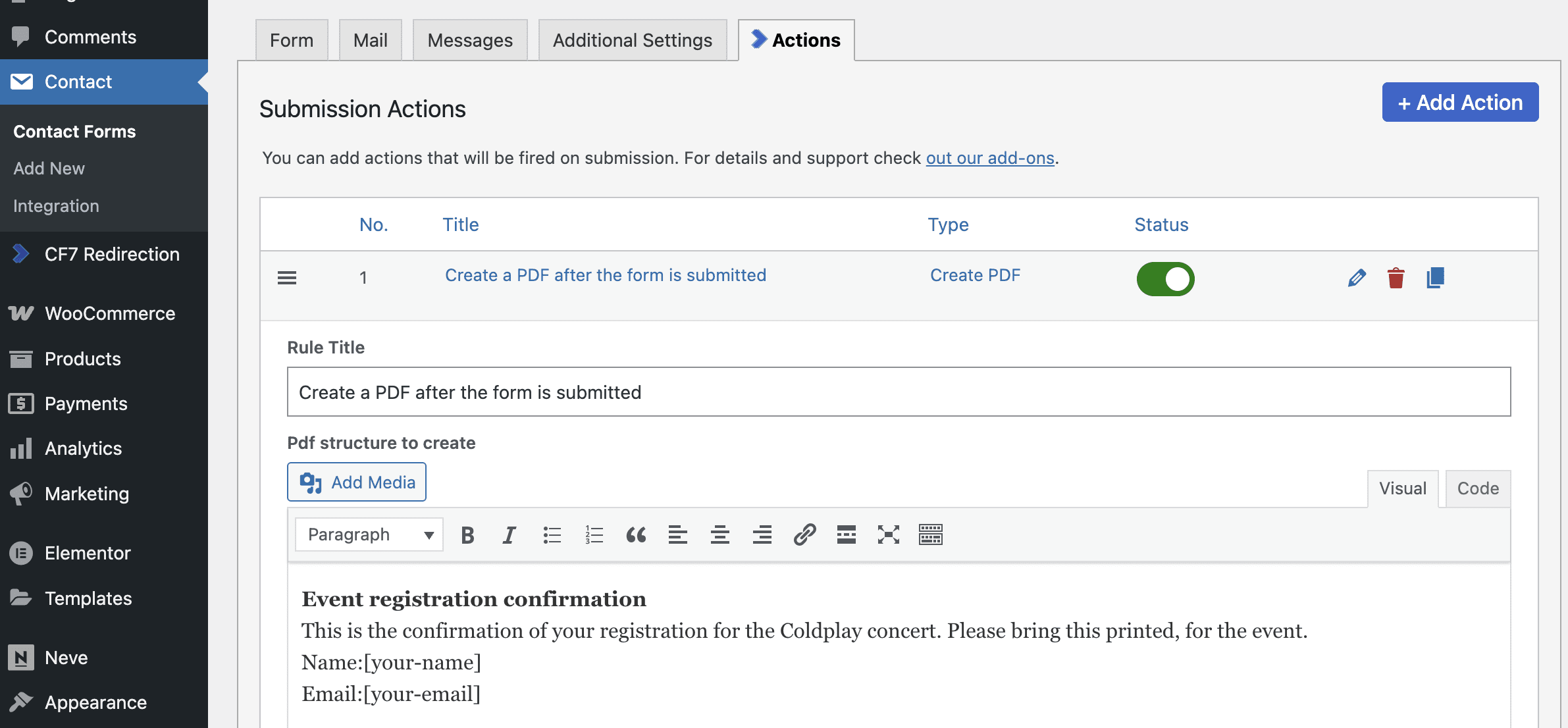The image size is (1568, 728).
Task: Duplicate the action using copy icon
Action: click(1435, 278)
